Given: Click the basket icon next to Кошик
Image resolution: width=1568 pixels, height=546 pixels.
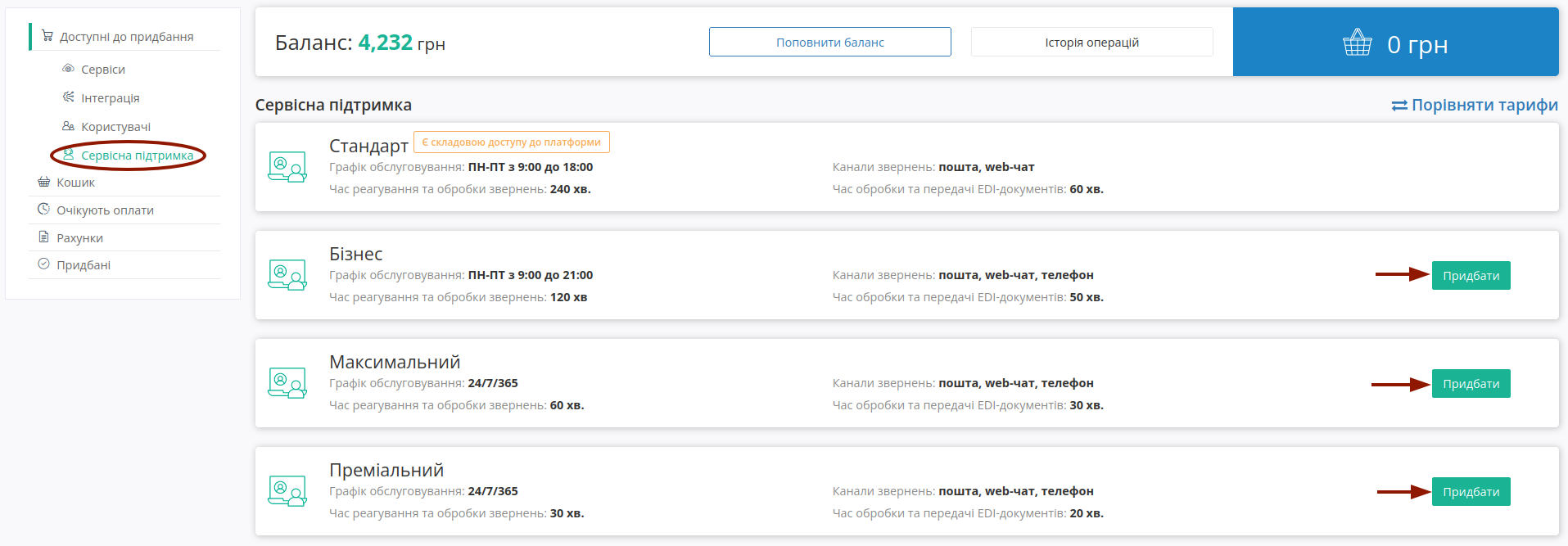Looking at the screenshot, I should coord(44,182).
